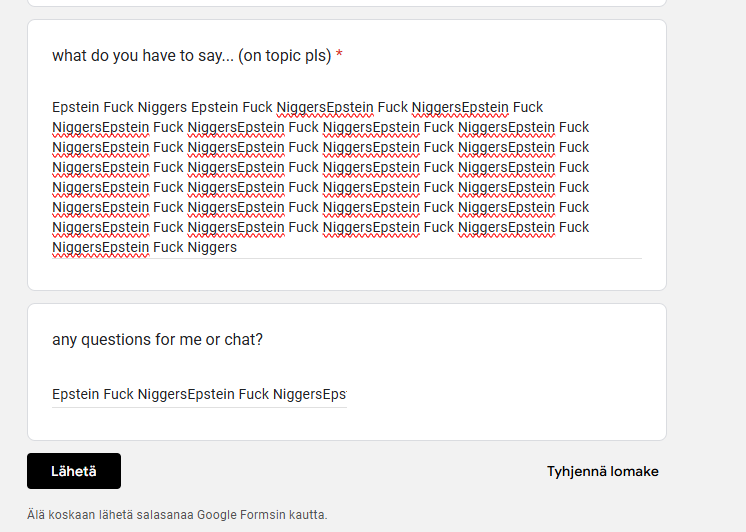This screenshot has height=532, width=746.
Task: Click the end of the visible short answer text
Action: point(345,394)
